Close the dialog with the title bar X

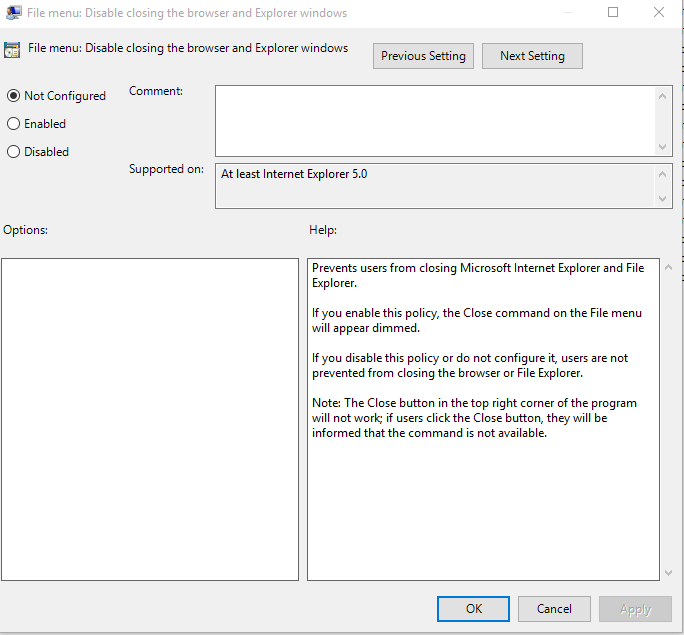click(x=659, y=12)
